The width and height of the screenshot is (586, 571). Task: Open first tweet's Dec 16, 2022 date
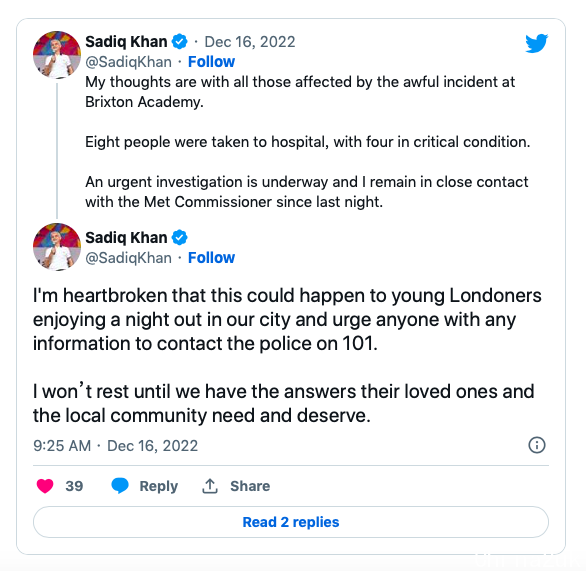coord(250,42)
